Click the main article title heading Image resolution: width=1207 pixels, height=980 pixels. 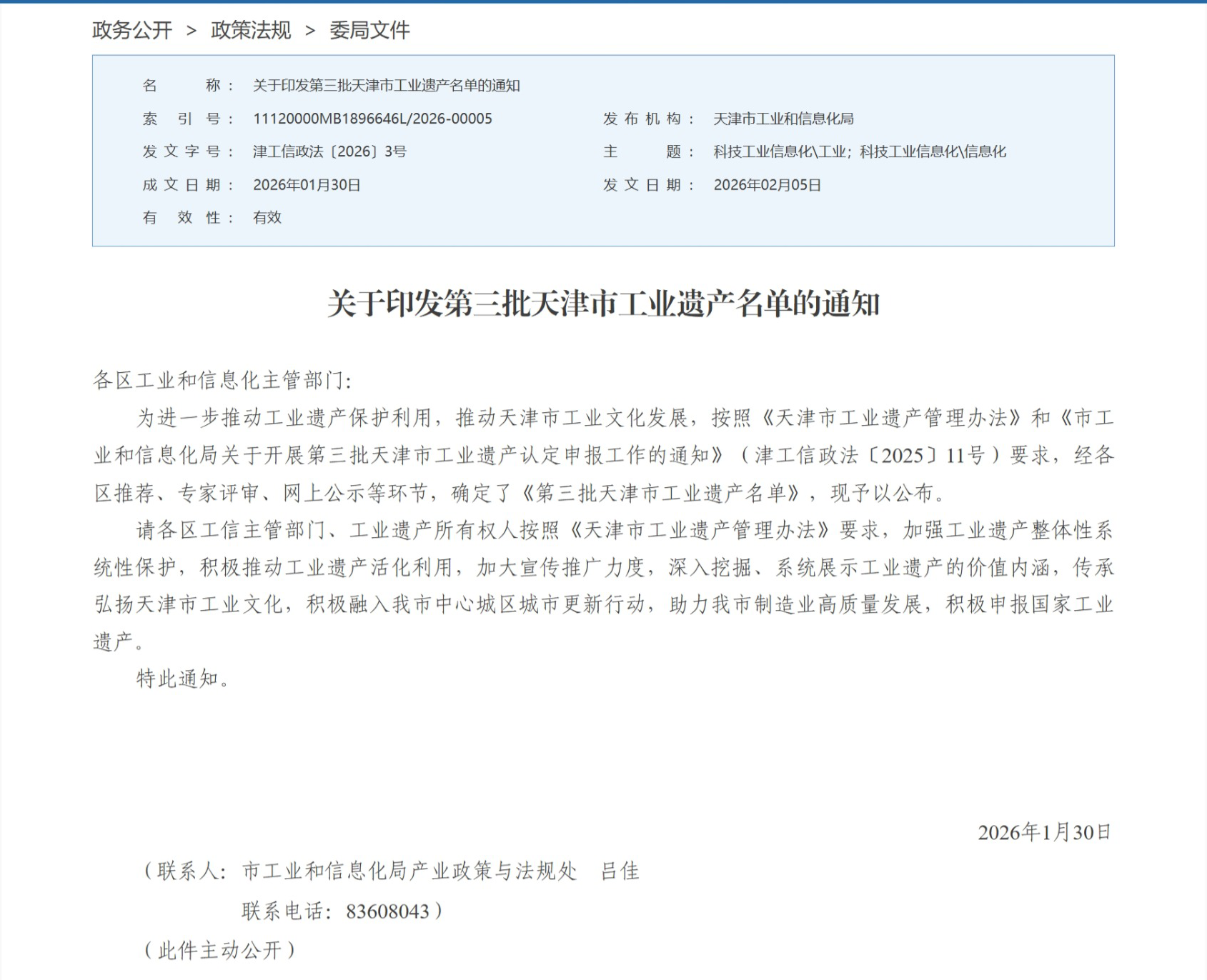click(x=603, y=304)
